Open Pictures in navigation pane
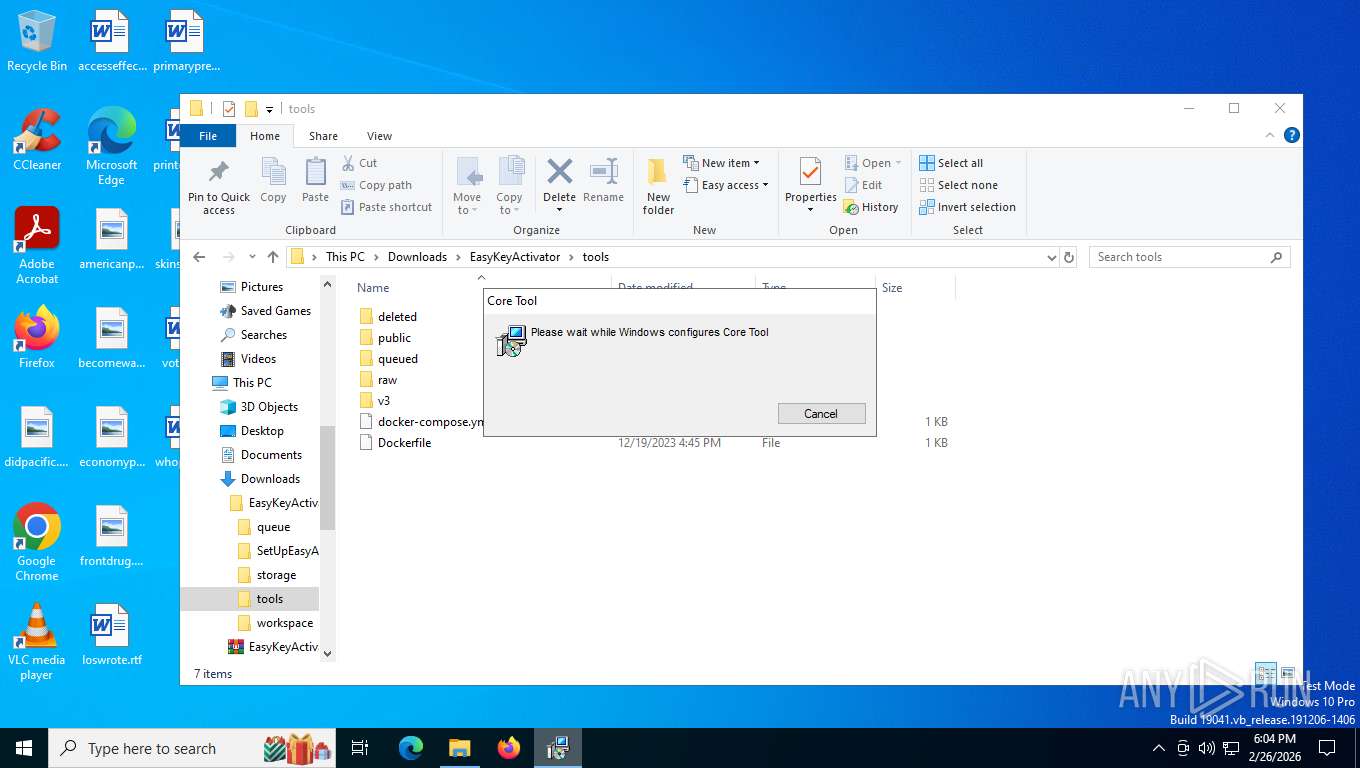This screenshot has height=768, width=1360. pos(262,287)
